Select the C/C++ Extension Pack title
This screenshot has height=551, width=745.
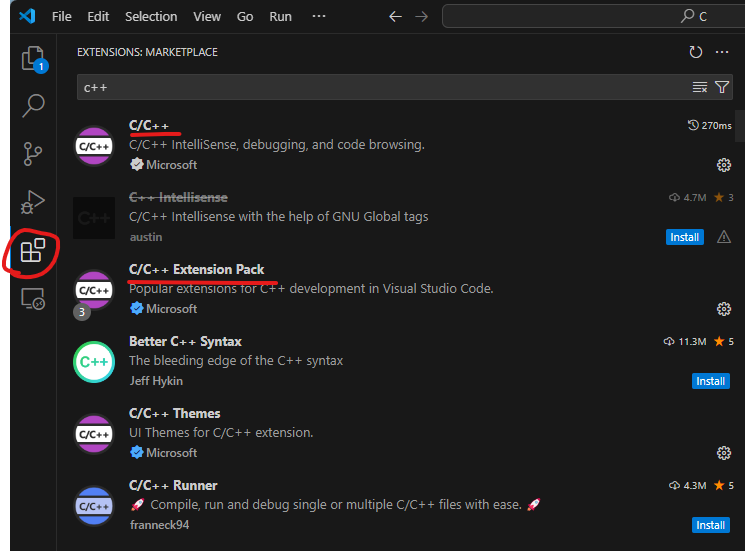196,269
